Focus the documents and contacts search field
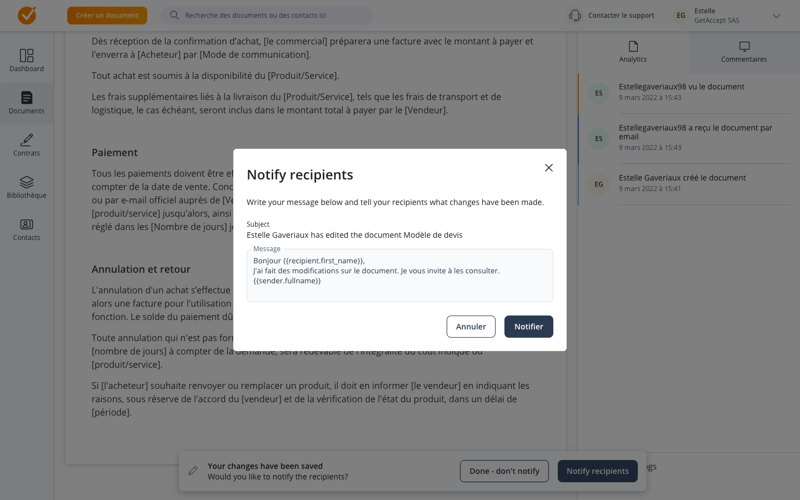The width and height of the screenshot is (800, 500). pyautogui.click(x=267, y=15)
